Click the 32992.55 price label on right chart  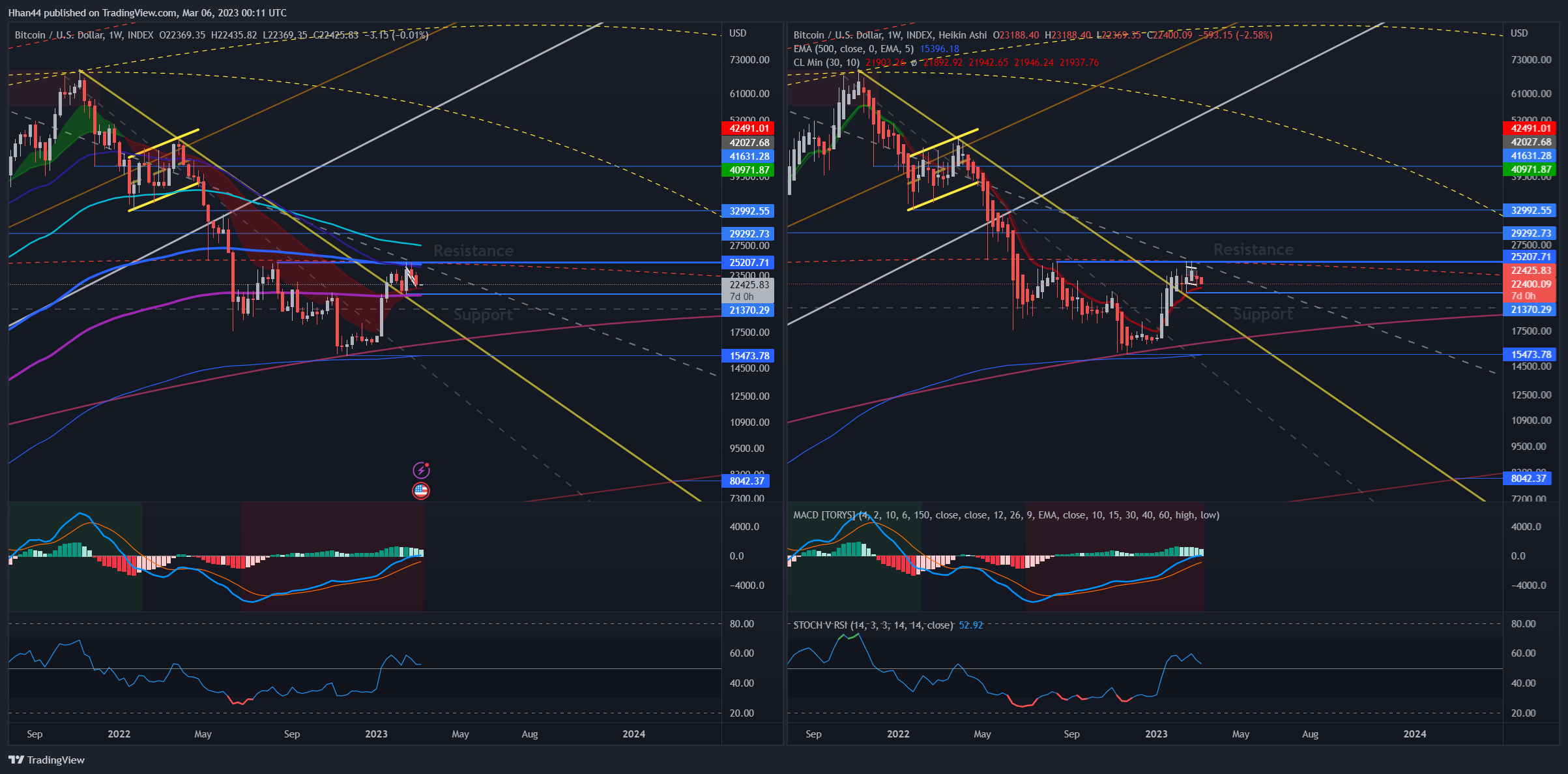[1529, 210]
